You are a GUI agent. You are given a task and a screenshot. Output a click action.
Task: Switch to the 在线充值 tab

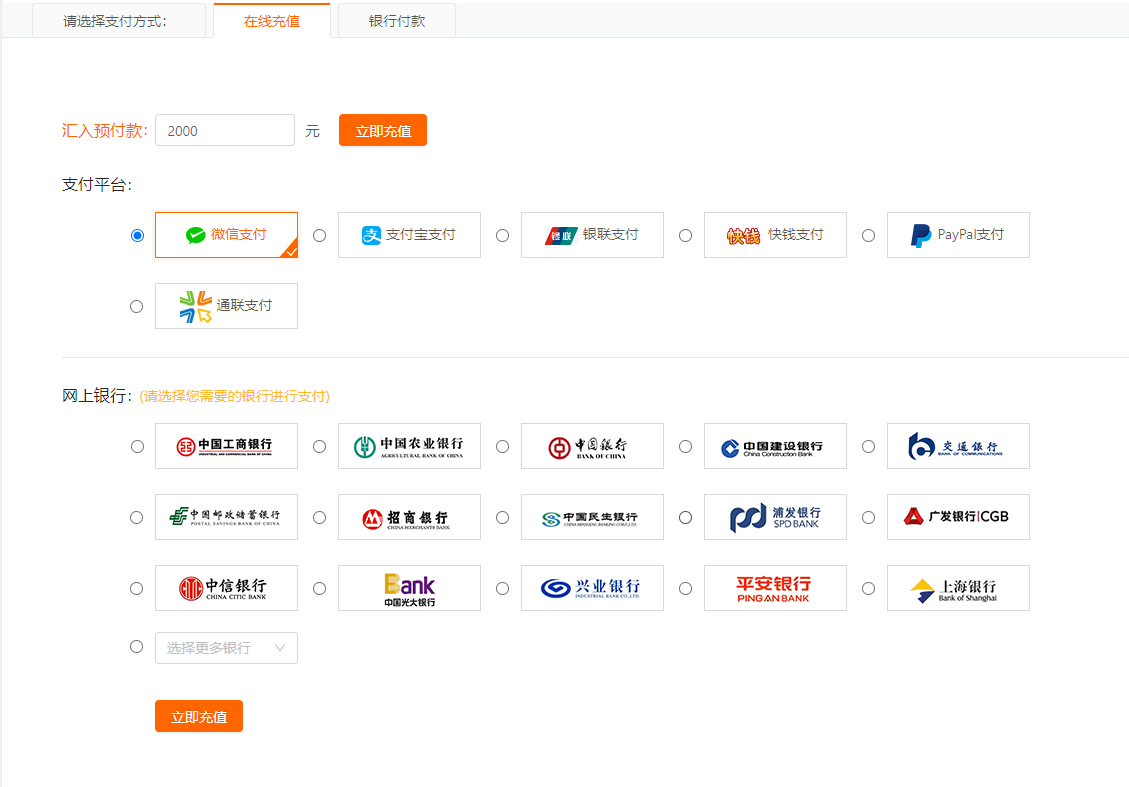pyautogui.click(x=272, y=21)
